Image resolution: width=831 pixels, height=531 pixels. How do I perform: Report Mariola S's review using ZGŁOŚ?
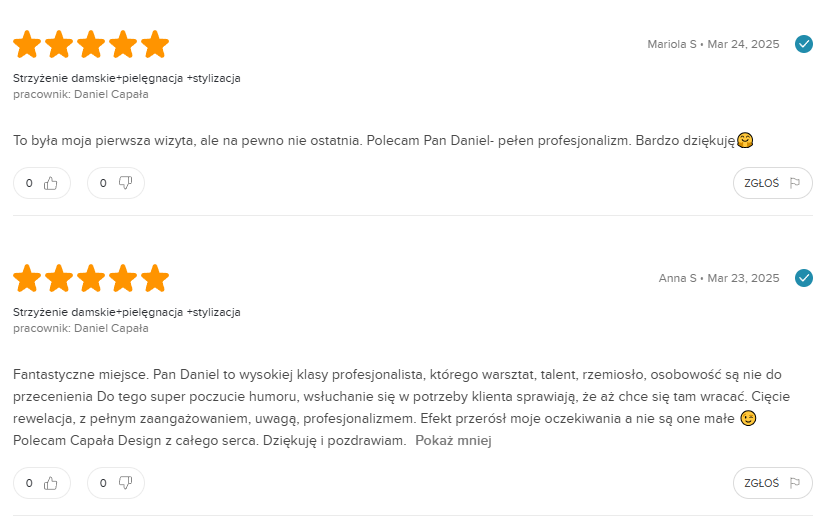tap(772, 183)
